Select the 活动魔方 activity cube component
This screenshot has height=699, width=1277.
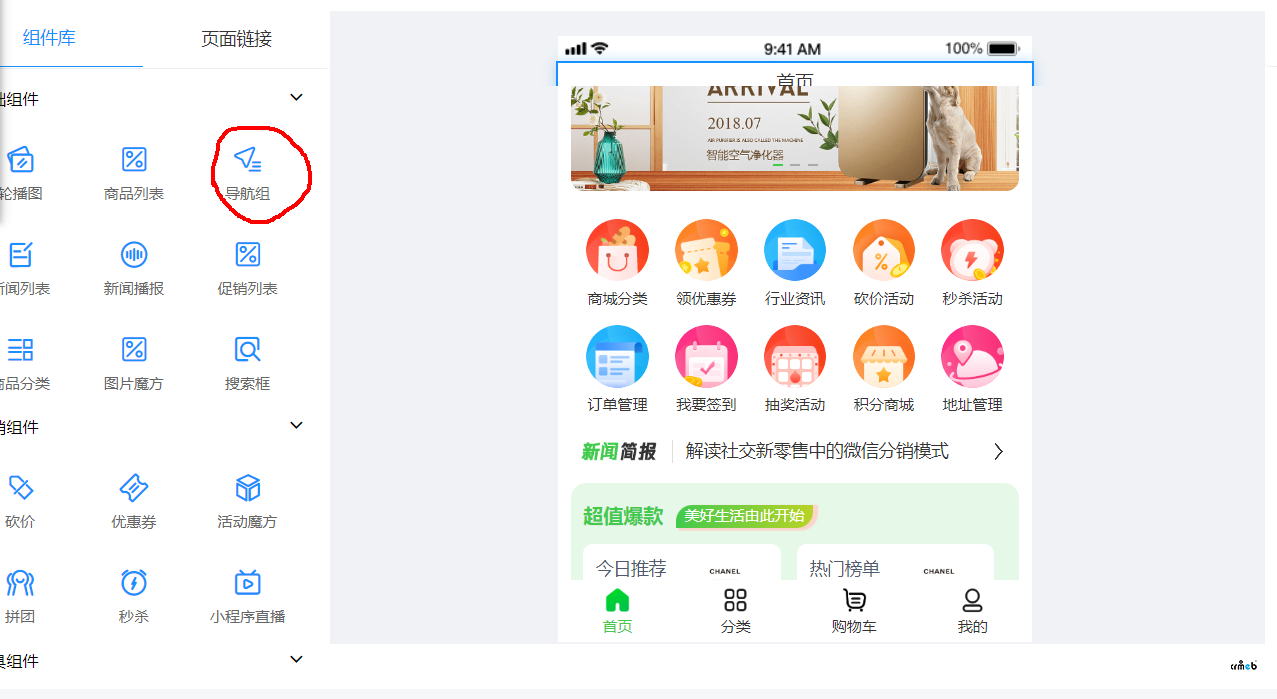pos(247,488)
